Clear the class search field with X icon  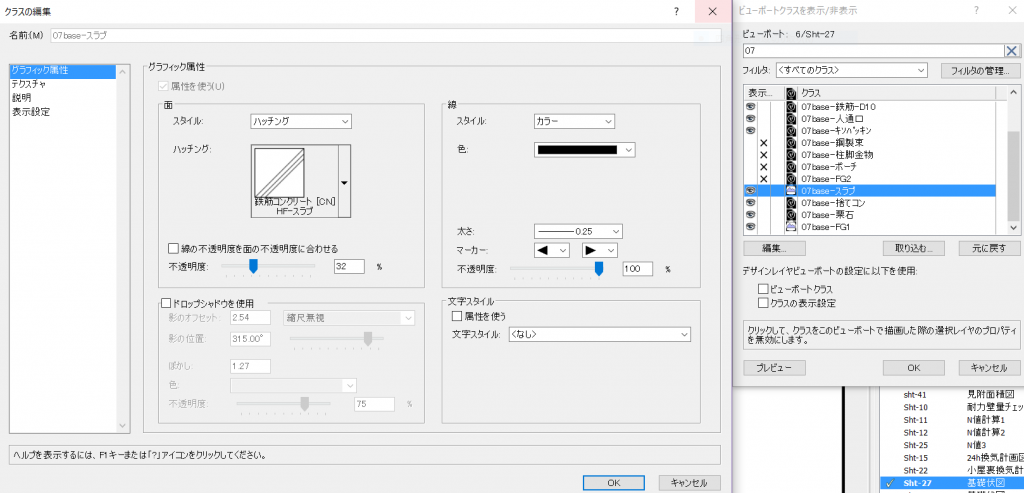coord(1012,49)
